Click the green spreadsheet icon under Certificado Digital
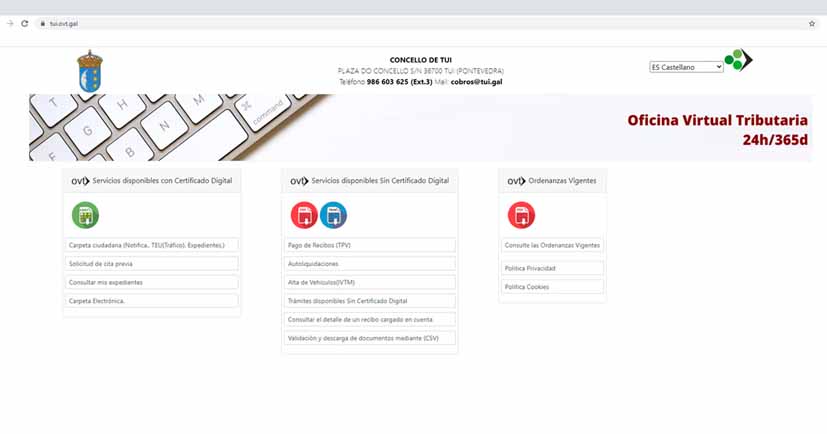This screenshot has width=827, height=434. point(85,215)
